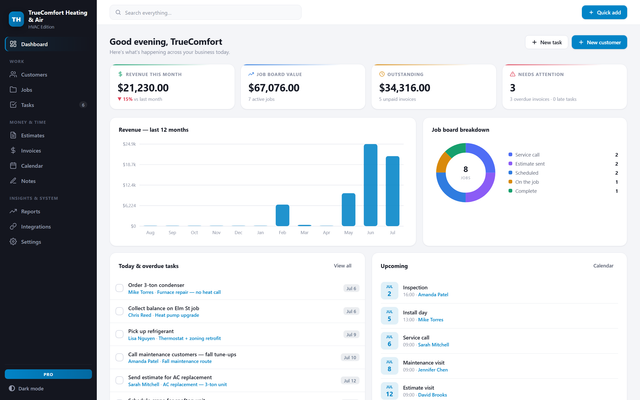Screen dimensions: 640x400
Task: Click the Tasks checkmark icon
Action: (13, 104)
